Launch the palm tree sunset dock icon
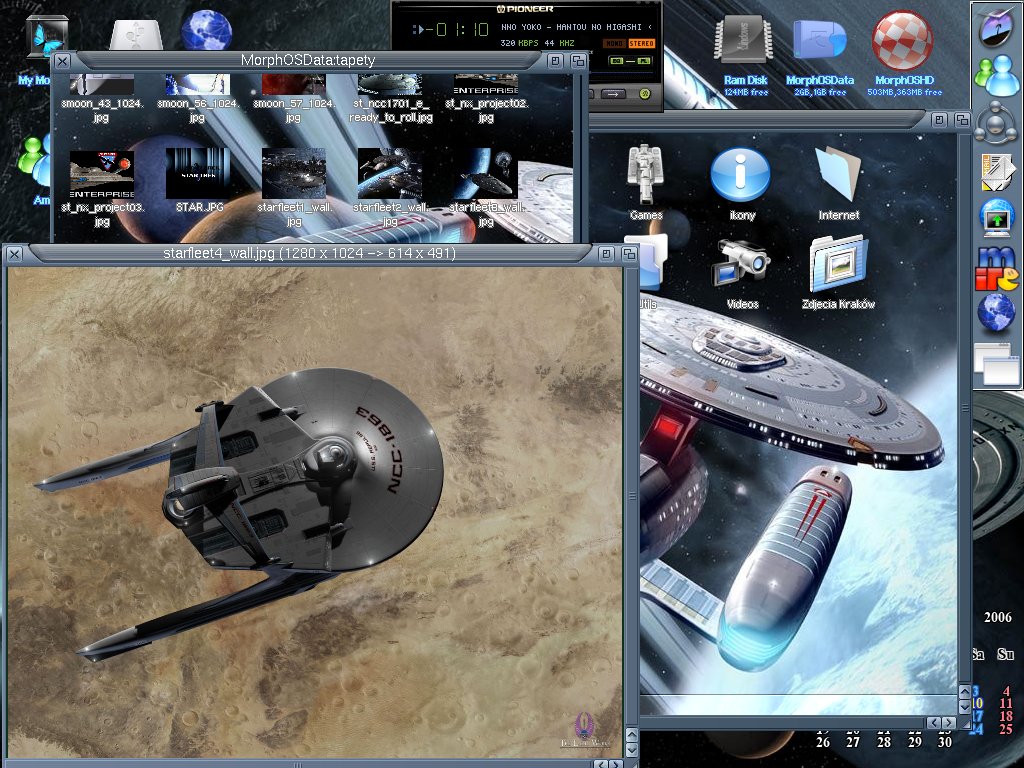 995,27
